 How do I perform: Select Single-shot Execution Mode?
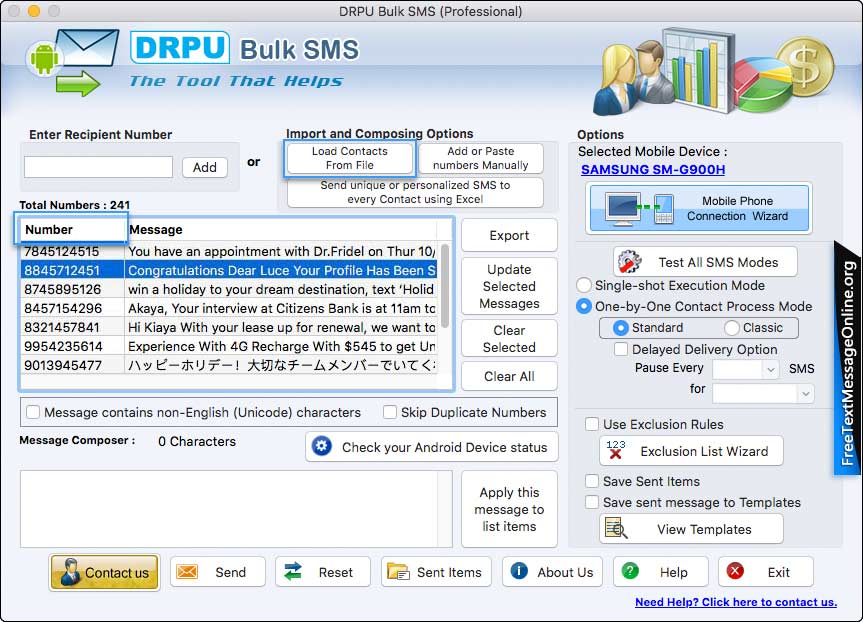pyautogui.click(x=583, y=285)
